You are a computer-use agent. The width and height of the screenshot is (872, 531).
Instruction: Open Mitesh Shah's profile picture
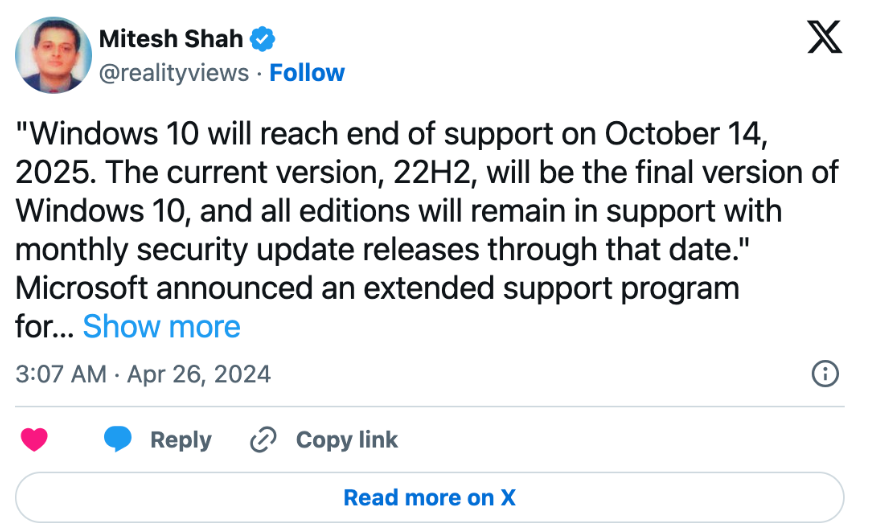(x=53, y=53)
